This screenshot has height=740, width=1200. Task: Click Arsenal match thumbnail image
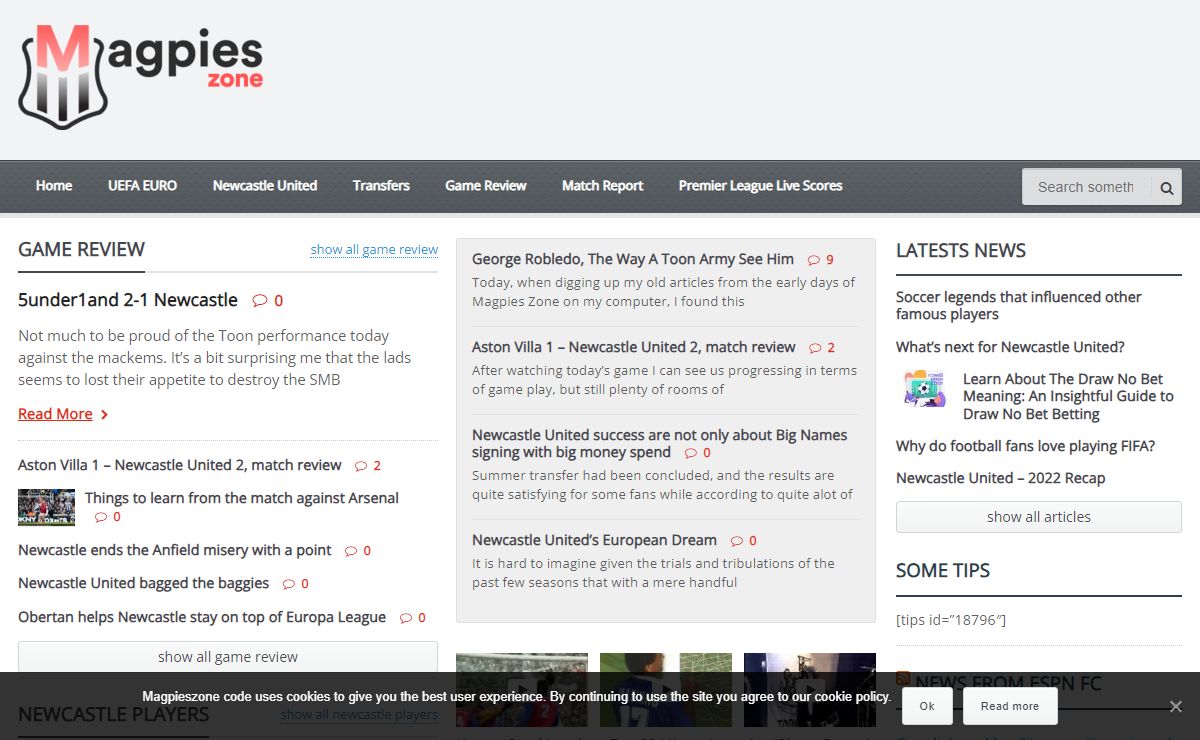(x=46, y=507)
